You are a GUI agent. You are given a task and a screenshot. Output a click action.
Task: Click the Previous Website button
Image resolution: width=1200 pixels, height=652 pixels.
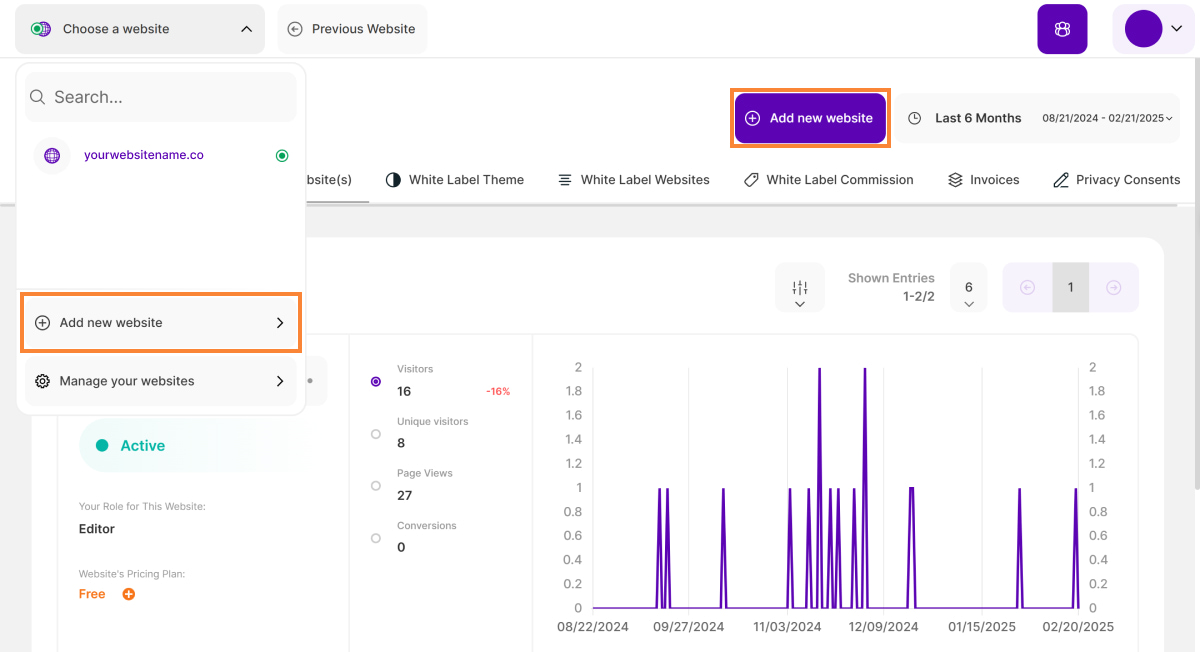(352, 29)
